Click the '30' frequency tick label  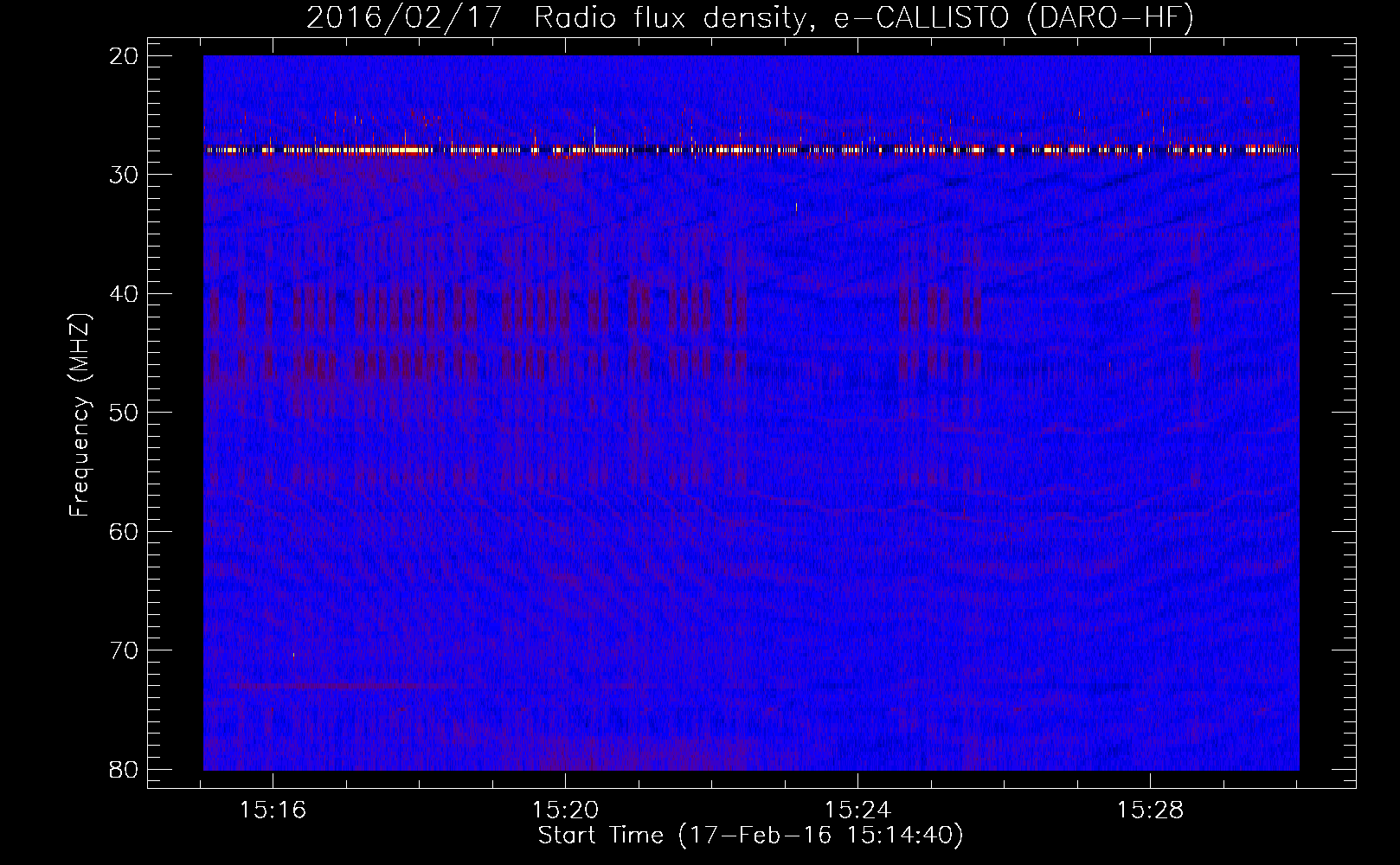(125, 175)
